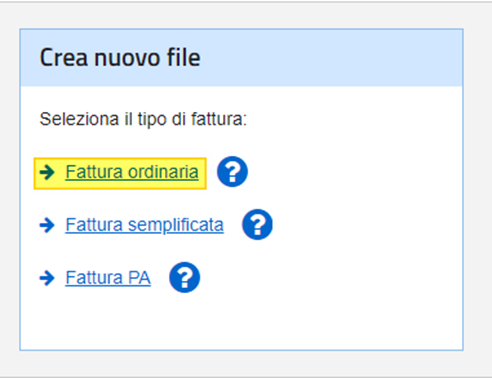Choose the Fattura semplificata invoice type
492x378 pixels.
pos(144,225)
